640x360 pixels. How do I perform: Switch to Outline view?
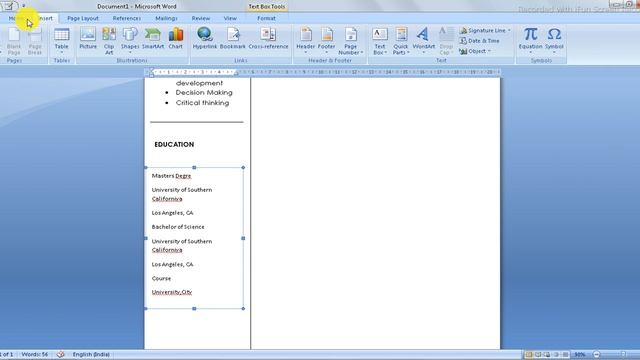(x=556, y=355)
